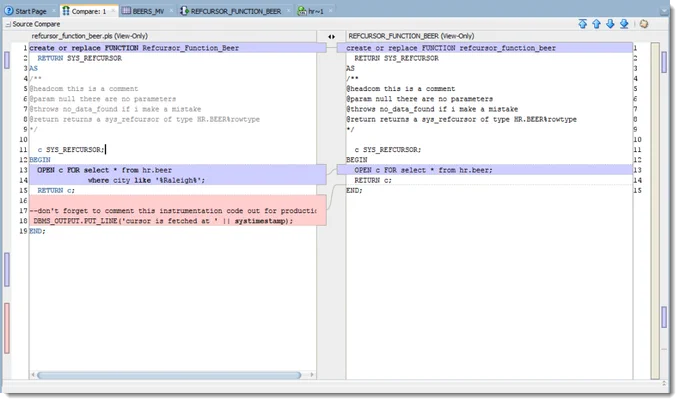Click top purple marker in left gutter

coord(7,60)
